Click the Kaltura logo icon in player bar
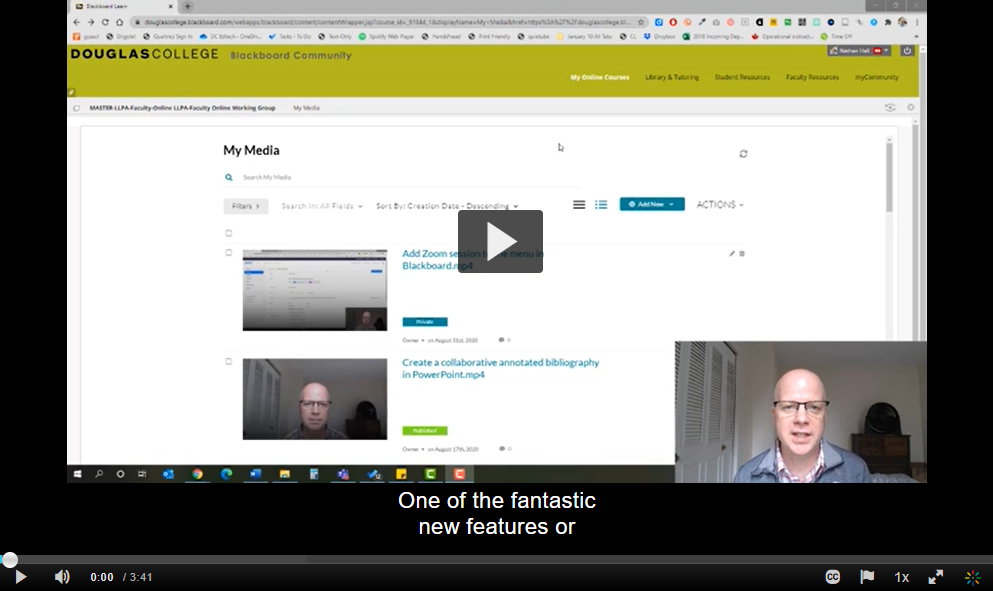The height and width of the screenshot is (591, 993). 972,577
